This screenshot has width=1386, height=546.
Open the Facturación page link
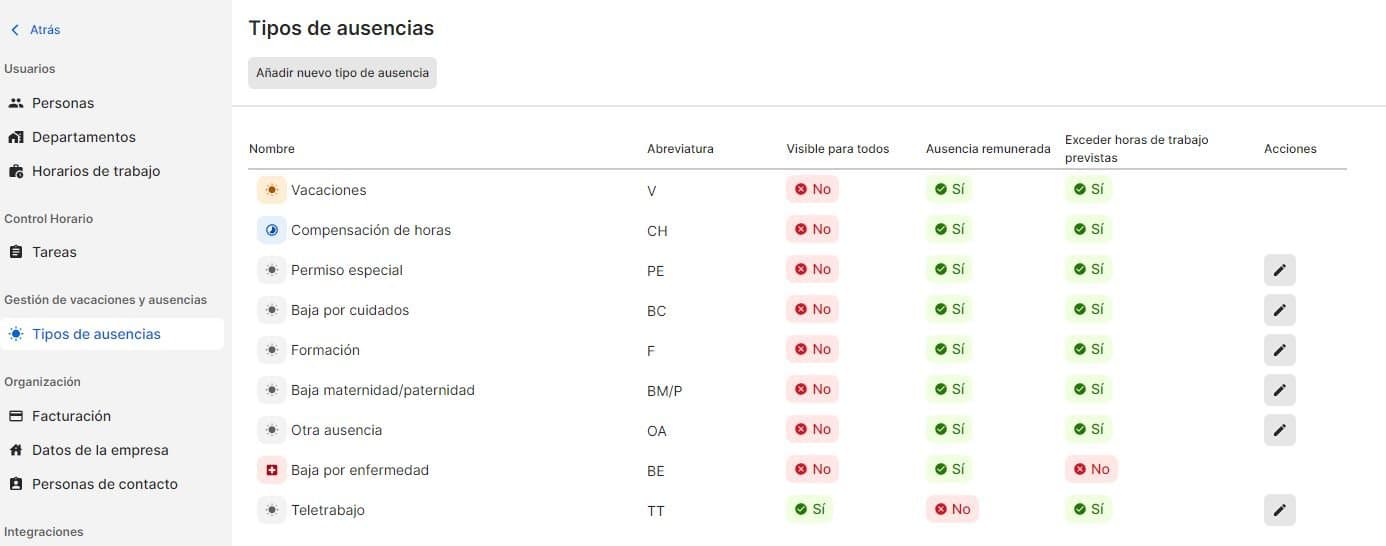tap(71, 416)
